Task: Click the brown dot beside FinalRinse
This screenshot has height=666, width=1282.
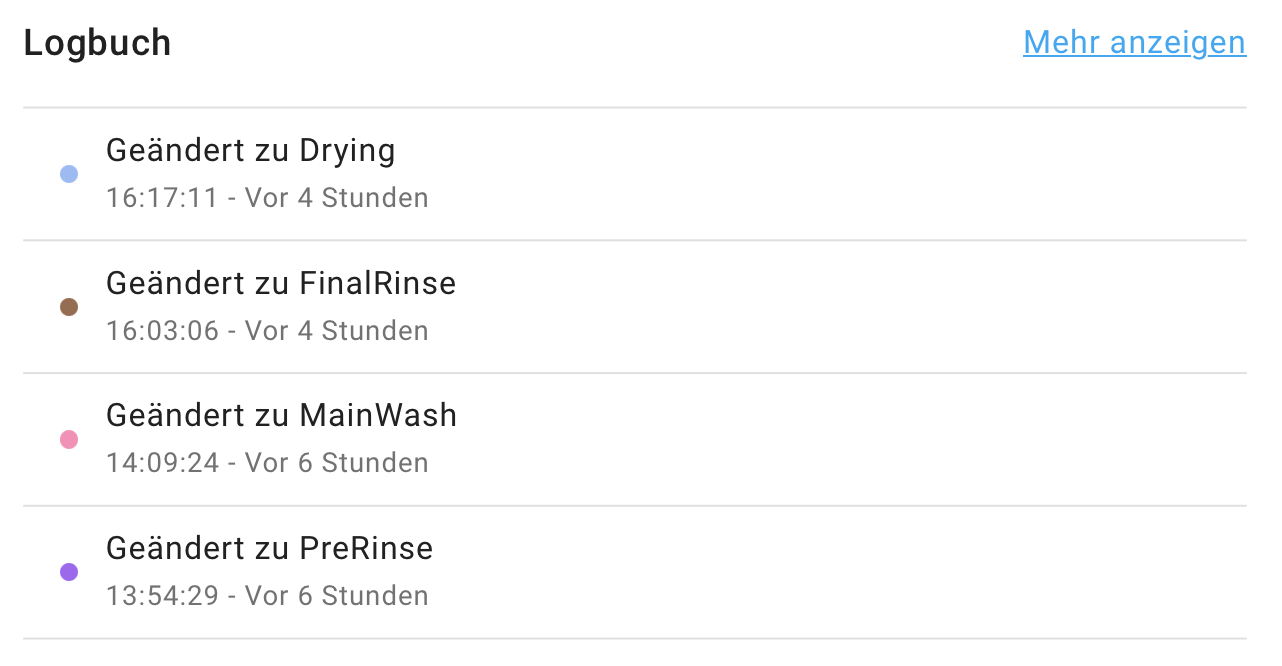Action: tap(69, 307)
